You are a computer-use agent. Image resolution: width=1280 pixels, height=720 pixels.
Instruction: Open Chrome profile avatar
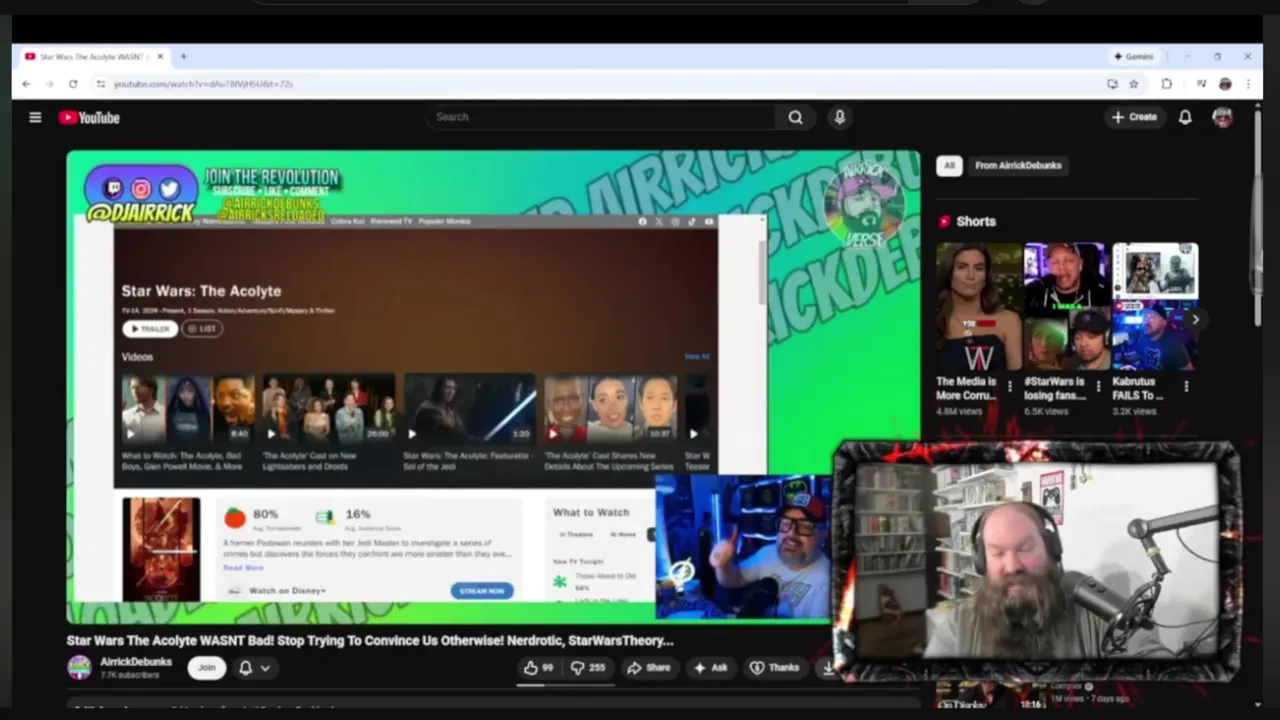point(1225,84)
